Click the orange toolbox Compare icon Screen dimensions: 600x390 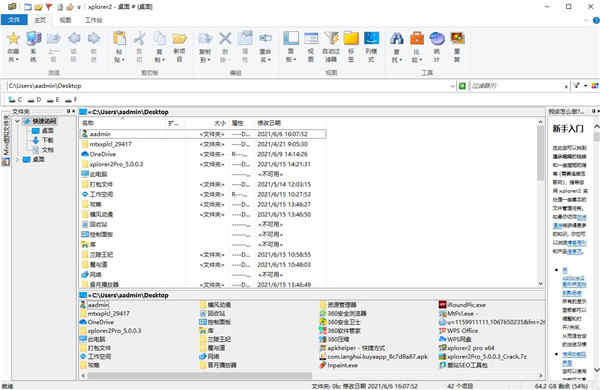pos(417,38)
